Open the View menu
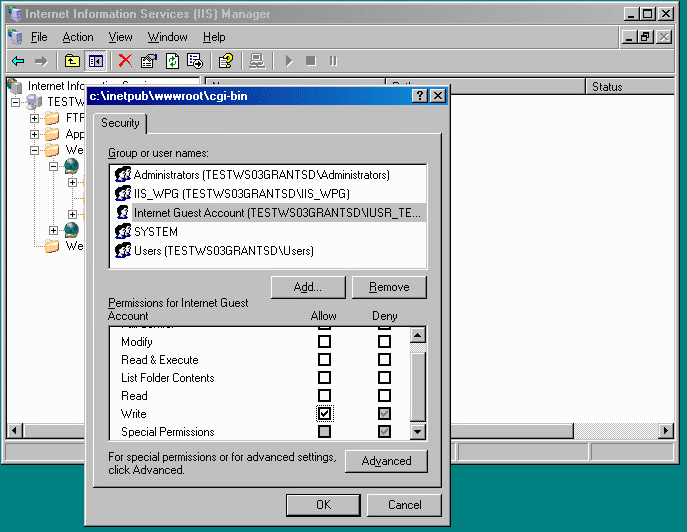The image size is (687, 532). click(120, 37)
